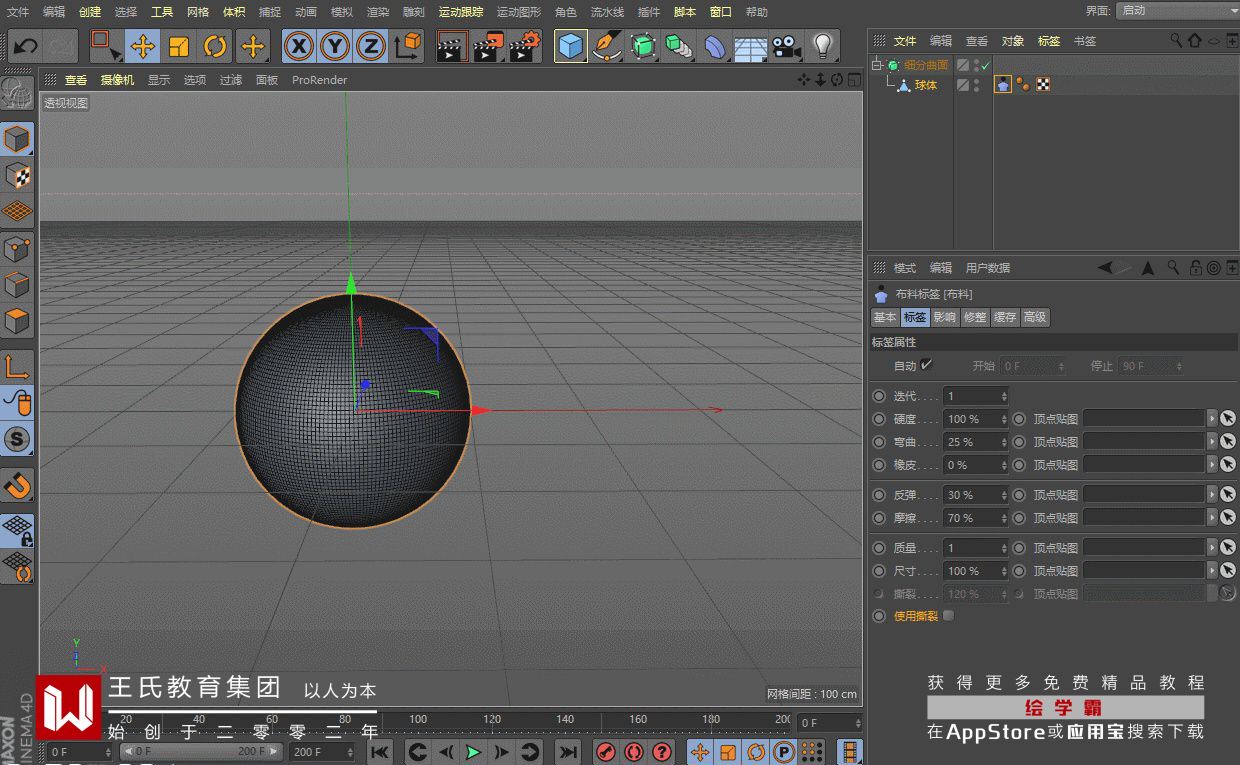Open the 脚本 menu
This screenshot has height=765, width=1240.
point(685,12)
